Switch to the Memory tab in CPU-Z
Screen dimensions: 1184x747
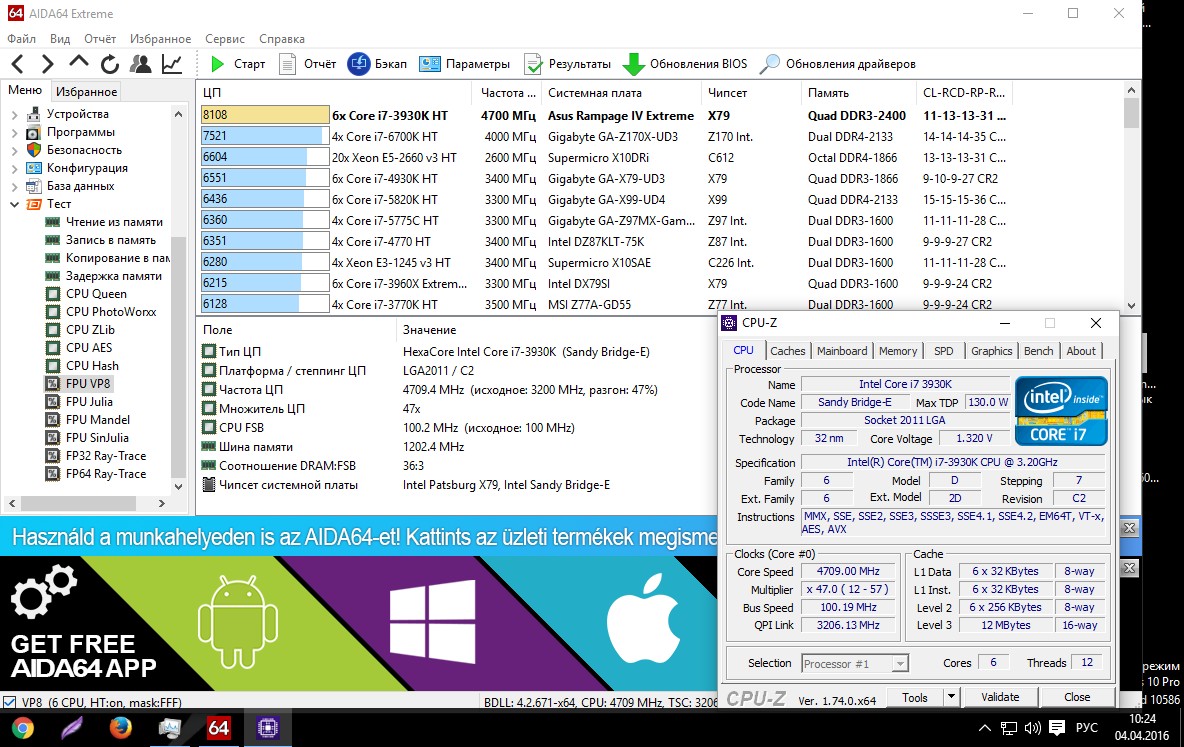[x=897, y=351]
